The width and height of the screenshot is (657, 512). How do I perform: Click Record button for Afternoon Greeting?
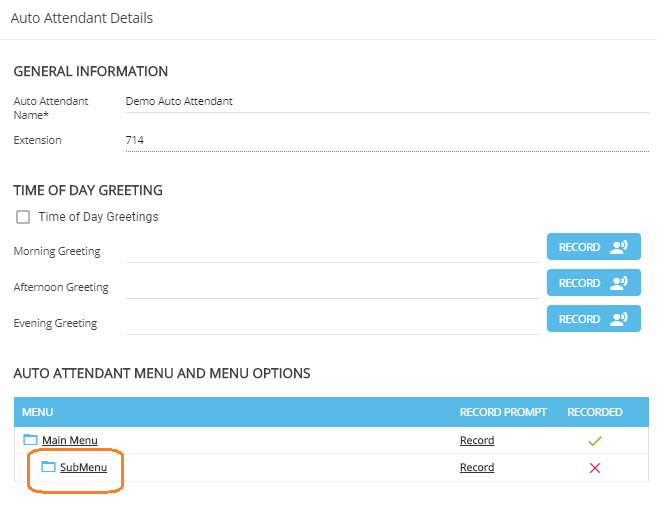coord(593,283)
